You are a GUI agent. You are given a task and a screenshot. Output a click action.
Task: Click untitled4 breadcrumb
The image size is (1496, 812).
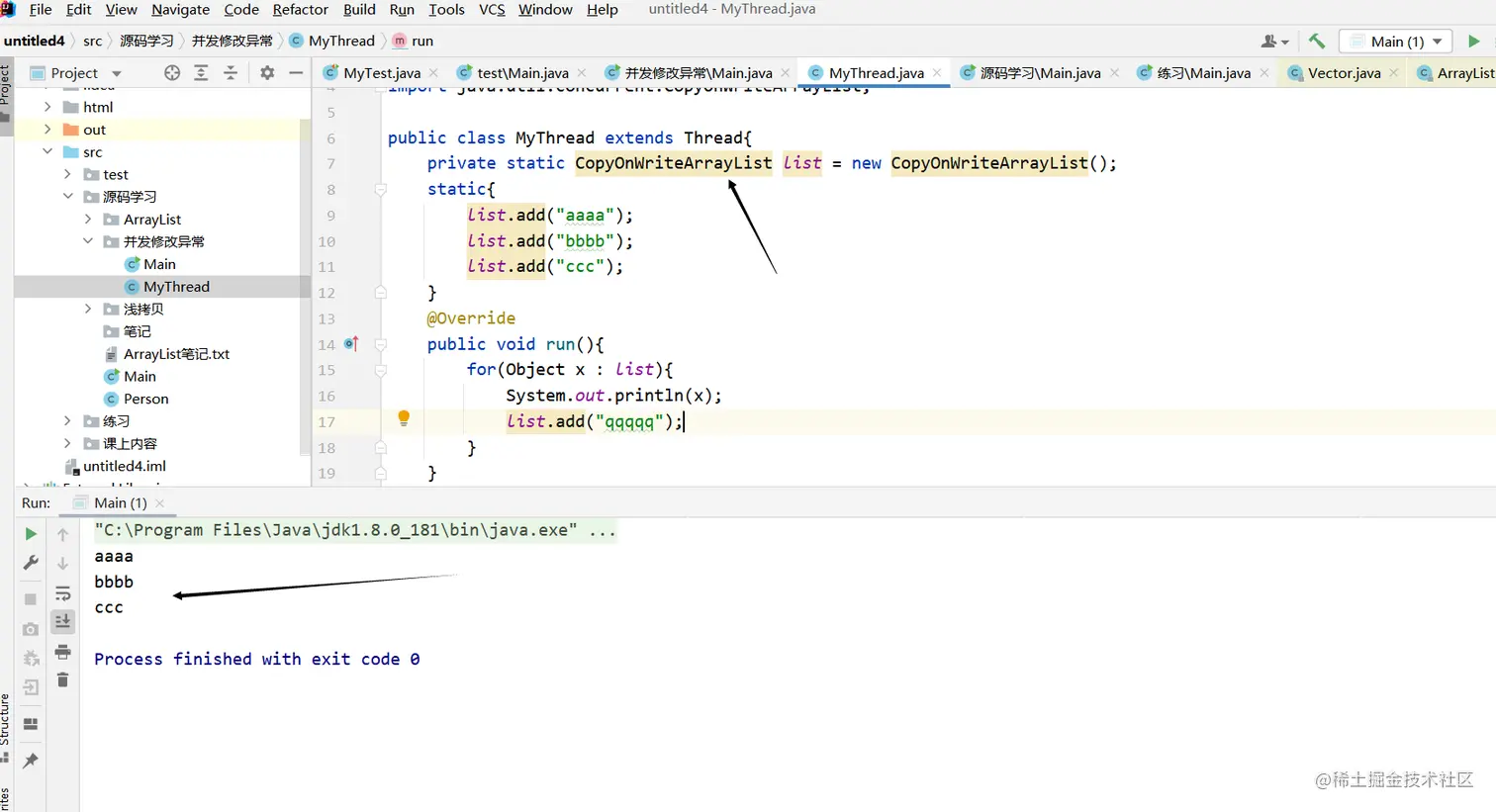click(35, 41)
